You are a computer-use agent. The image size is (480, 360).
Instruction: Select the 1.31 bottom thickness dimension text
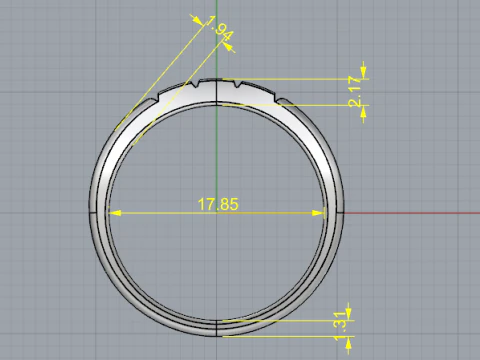(x=340, y=326)
